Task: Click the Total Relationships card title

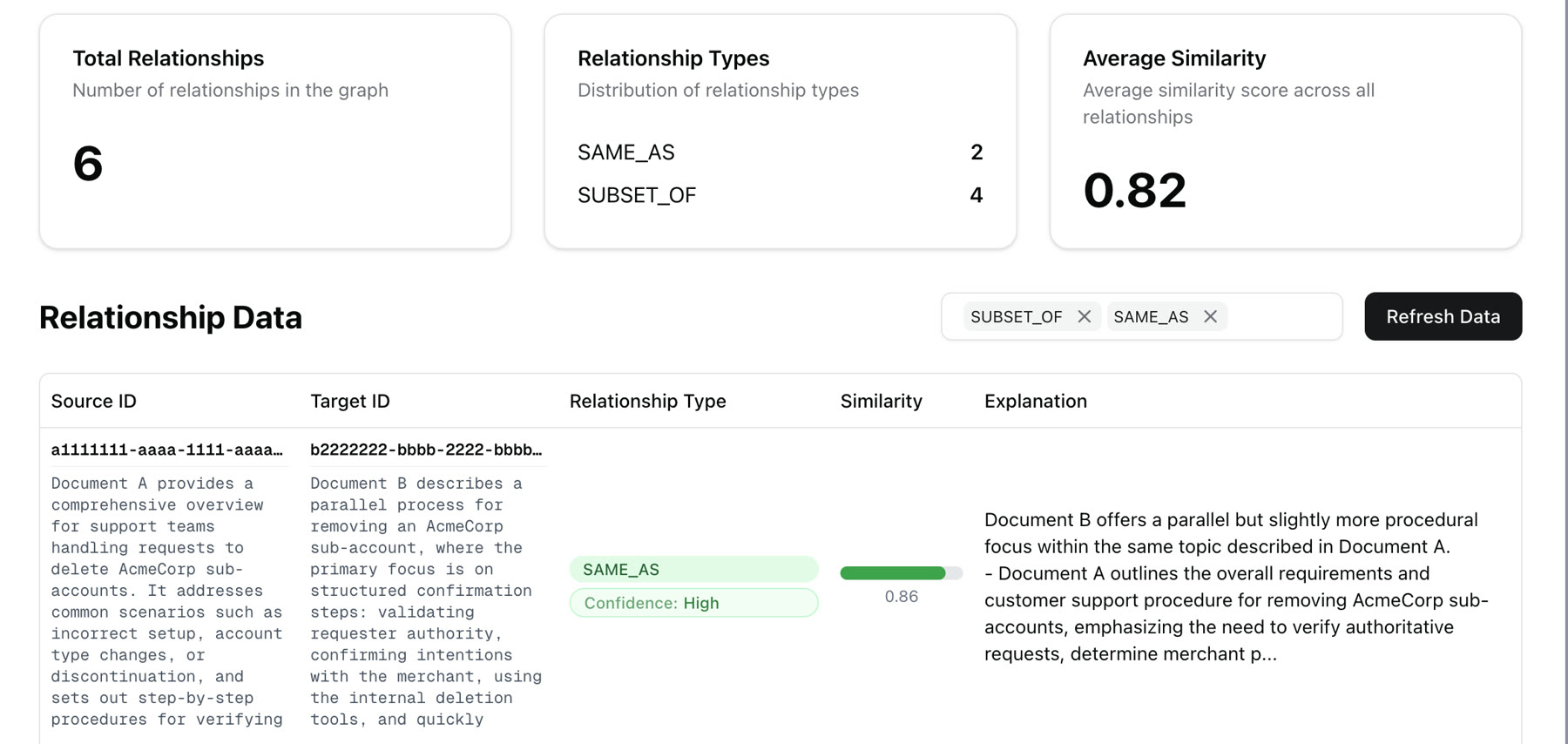Action: [168, 58]
